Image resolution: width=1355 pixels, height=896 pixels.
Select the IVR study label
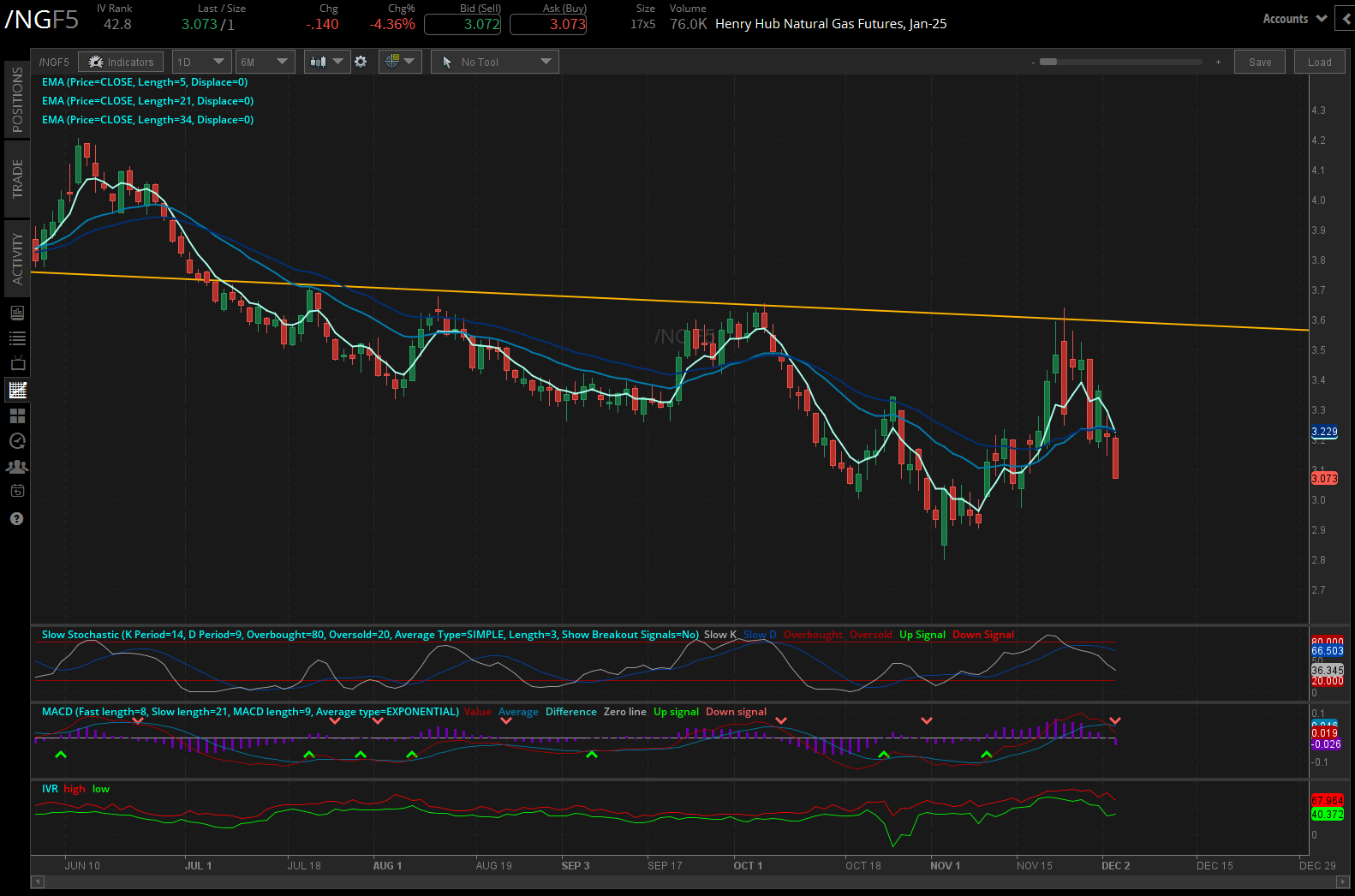[x=50, y=789]
